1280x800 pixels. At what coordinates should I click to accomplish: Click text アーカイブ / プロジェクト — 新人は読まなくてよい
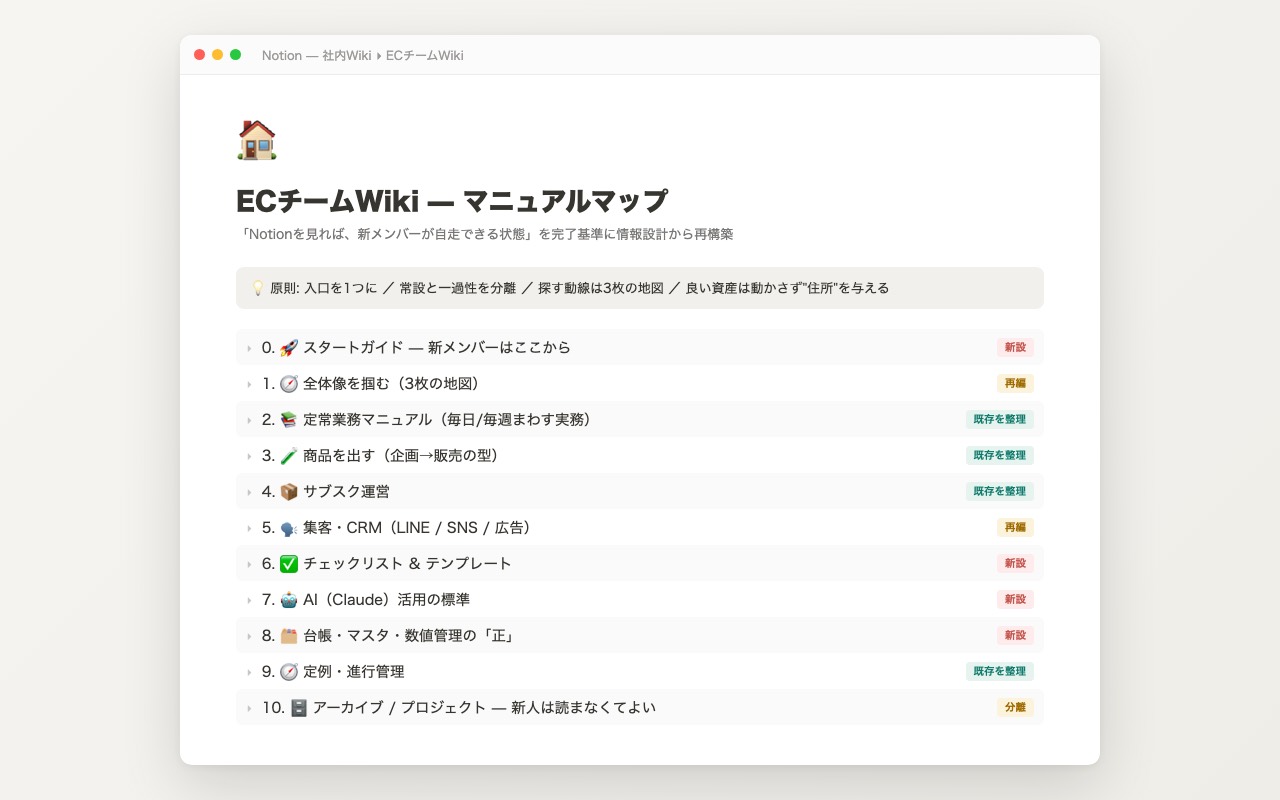[484, 708]
